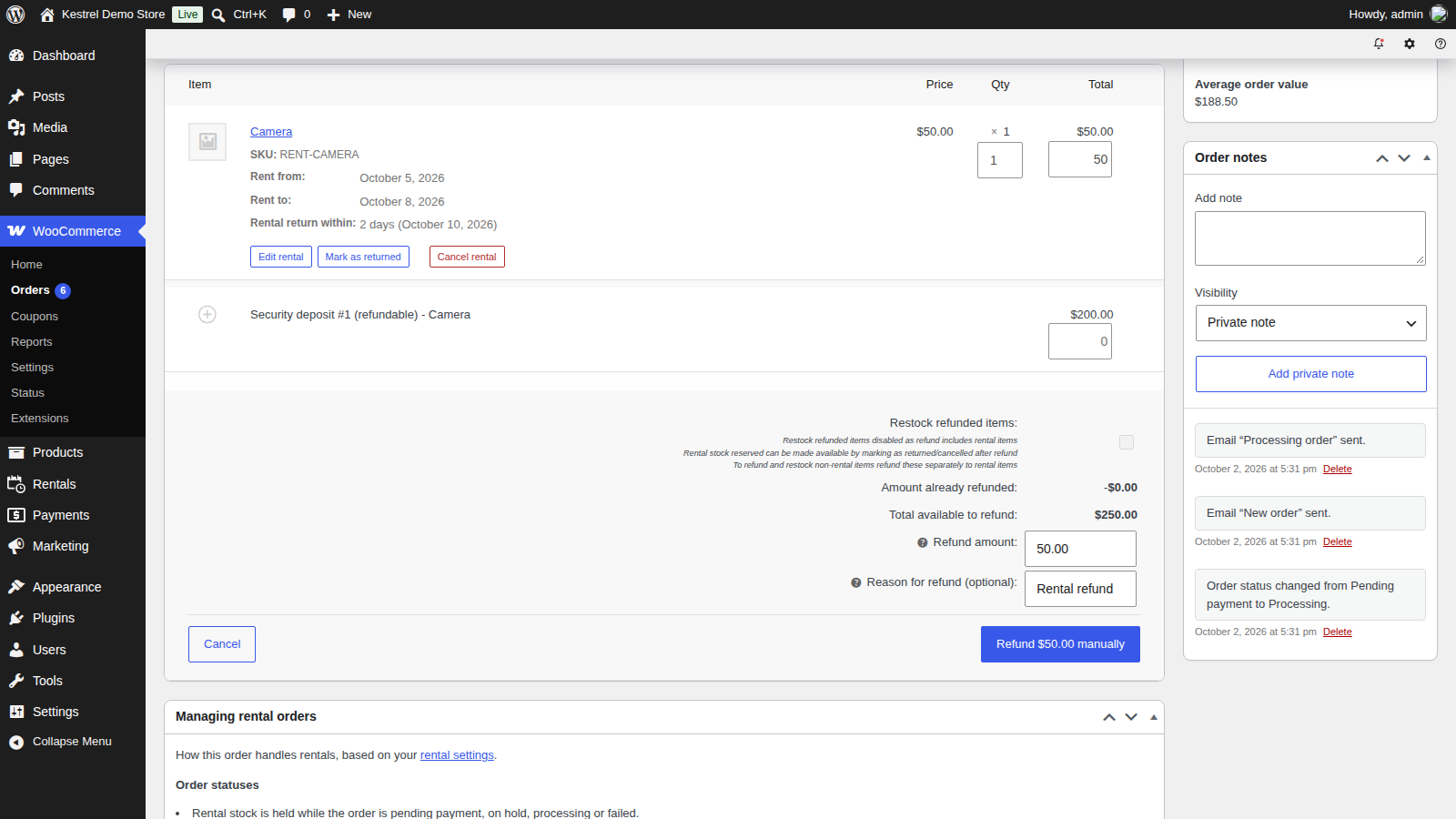Click Cancel rental button

pyautogui.click(x=467, y=257)
